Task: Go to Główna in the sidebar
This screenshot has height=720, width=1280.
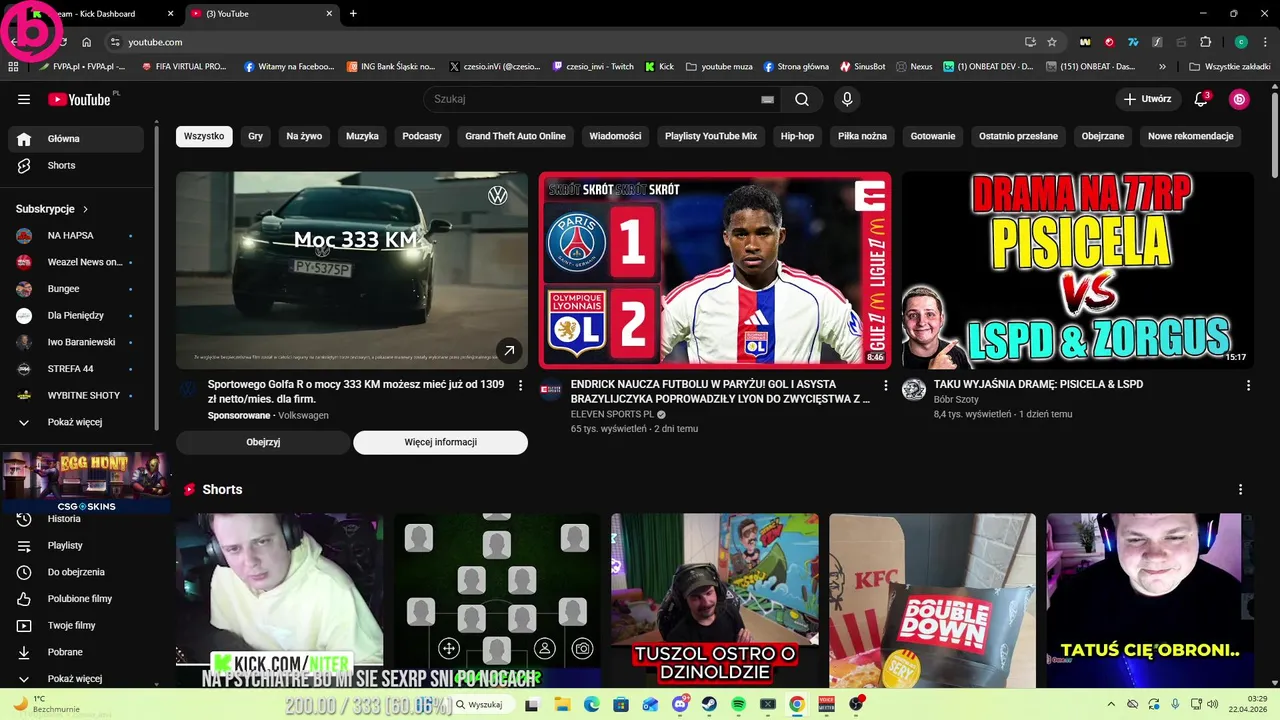Action: coord(76,139)
